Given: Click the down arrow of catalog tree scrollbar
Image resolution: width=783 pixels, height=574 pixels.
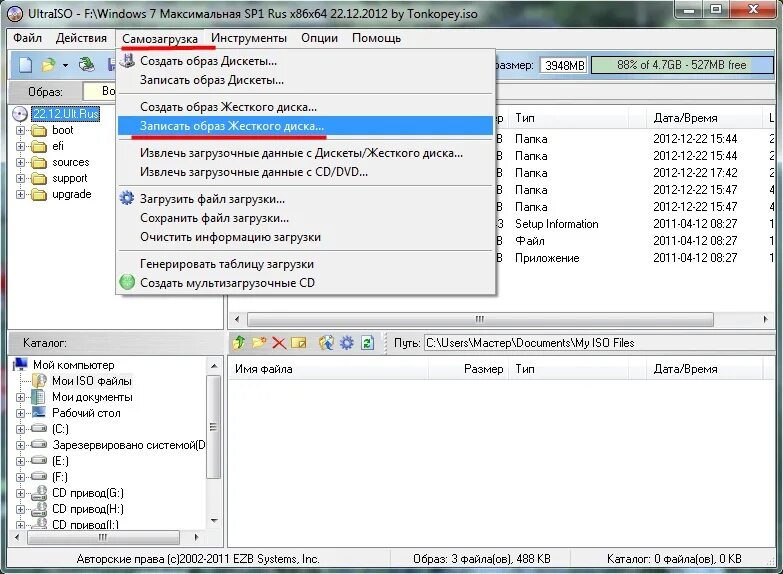Looking at the screenshot, I should 214,521.
